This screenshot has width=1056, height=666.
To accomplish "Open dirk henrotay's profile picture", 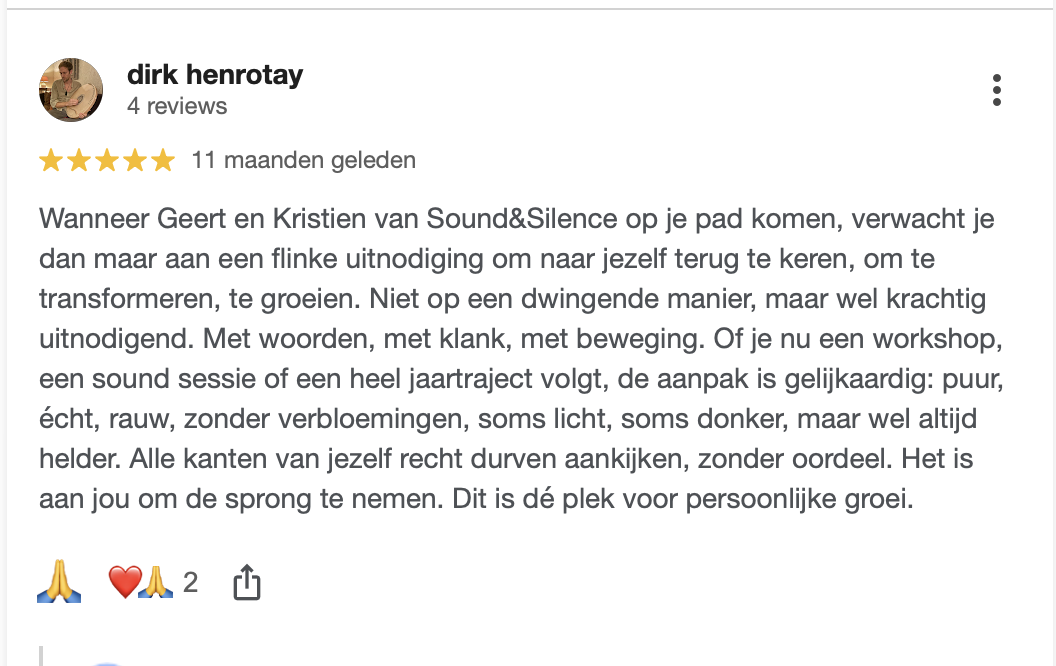I will click(71, 90).
